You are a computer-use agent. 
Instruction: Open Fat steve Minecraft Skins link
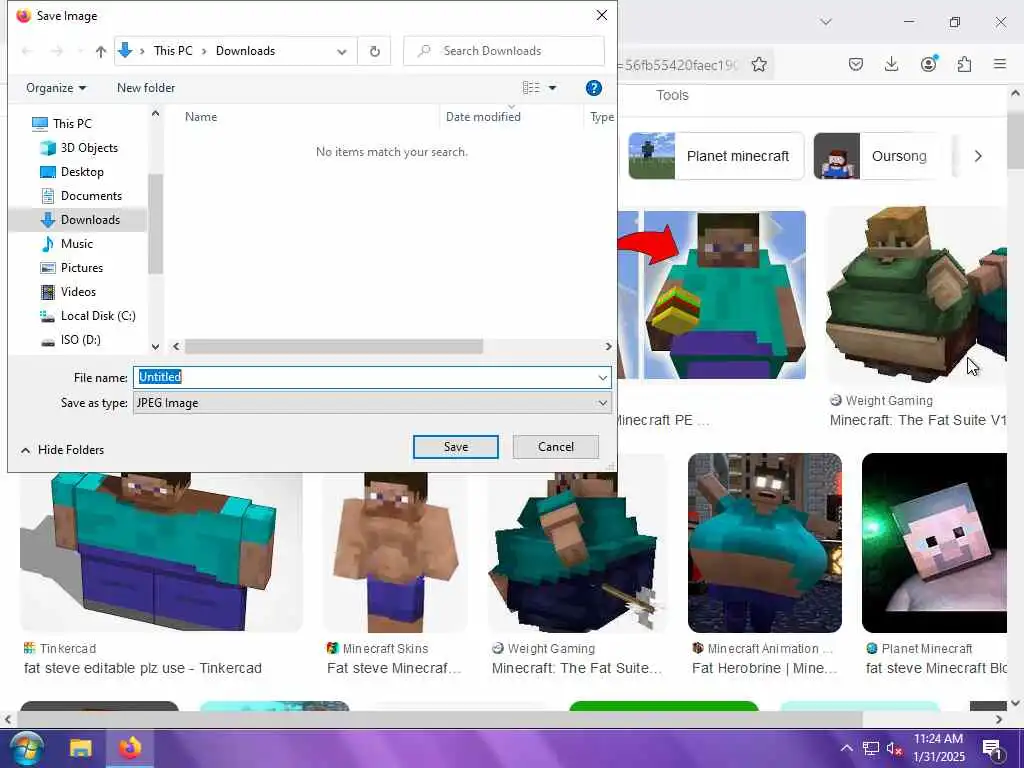(x=394, y=668)
